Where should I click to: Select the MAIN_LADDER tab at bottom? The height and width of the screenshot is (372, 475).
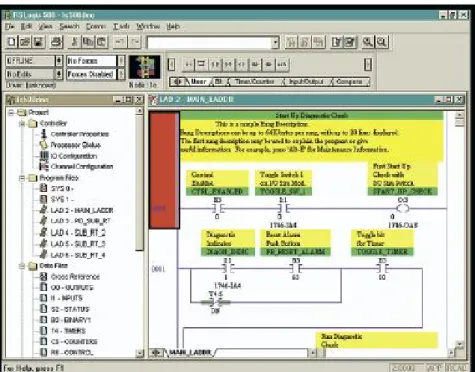(190, 352)
